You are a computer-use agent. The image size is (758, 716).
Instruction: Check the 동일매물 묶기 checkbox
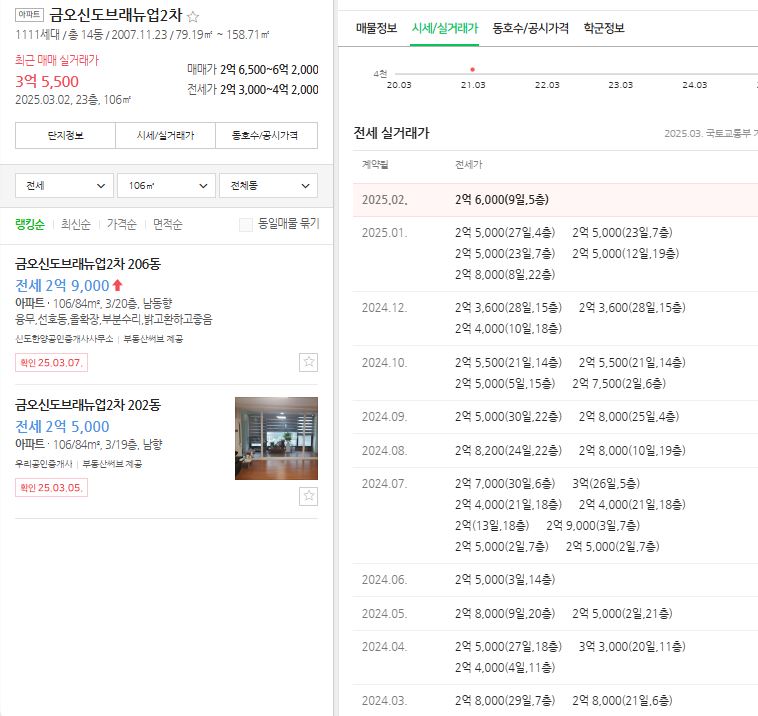[246, 224]
